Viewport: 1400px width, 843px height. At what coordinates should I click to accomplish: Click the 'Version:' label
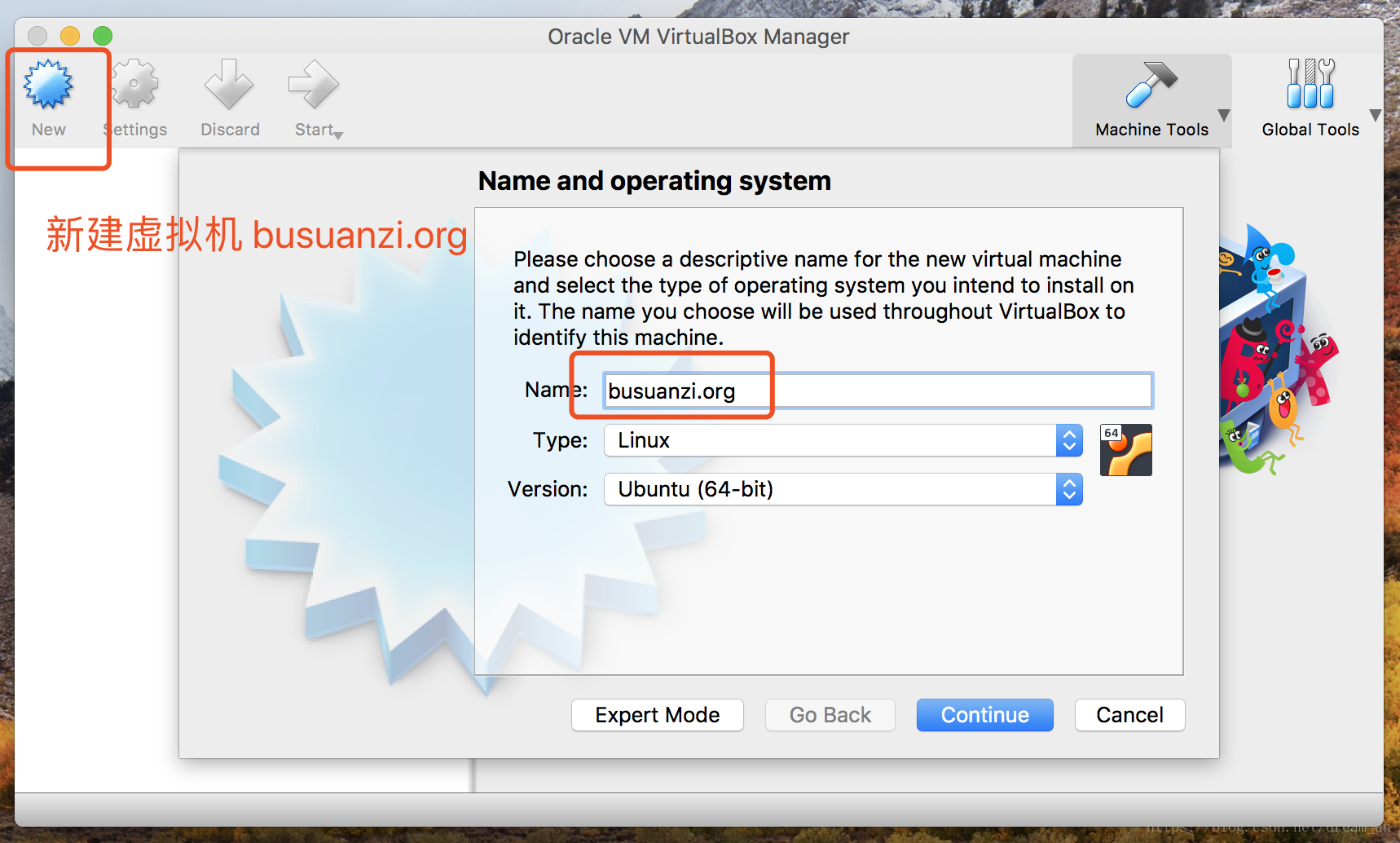point(548,489)
